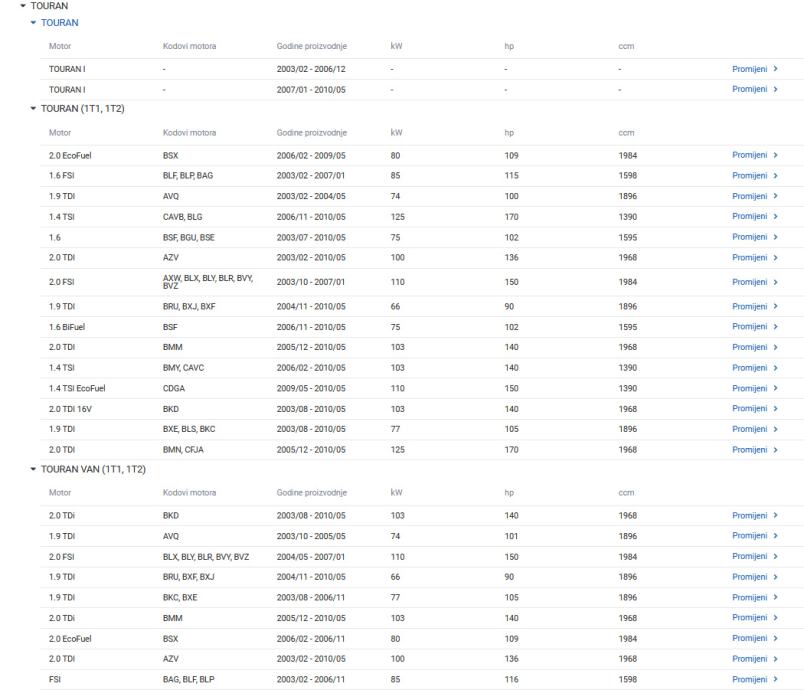Click date cell 2003/07 - 2010/05
The image size is (804, 690).
point(311,237)
